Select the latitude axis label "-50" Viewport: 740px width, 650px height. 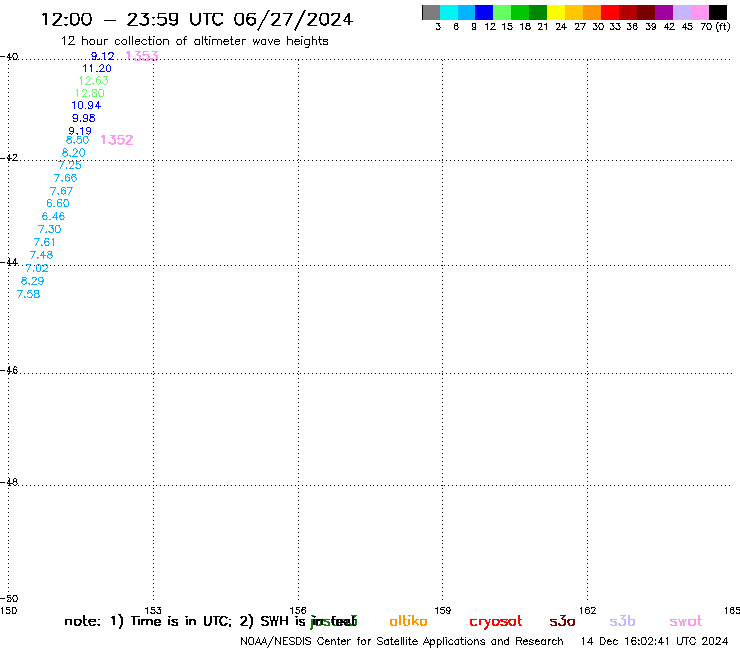point(9,599)
